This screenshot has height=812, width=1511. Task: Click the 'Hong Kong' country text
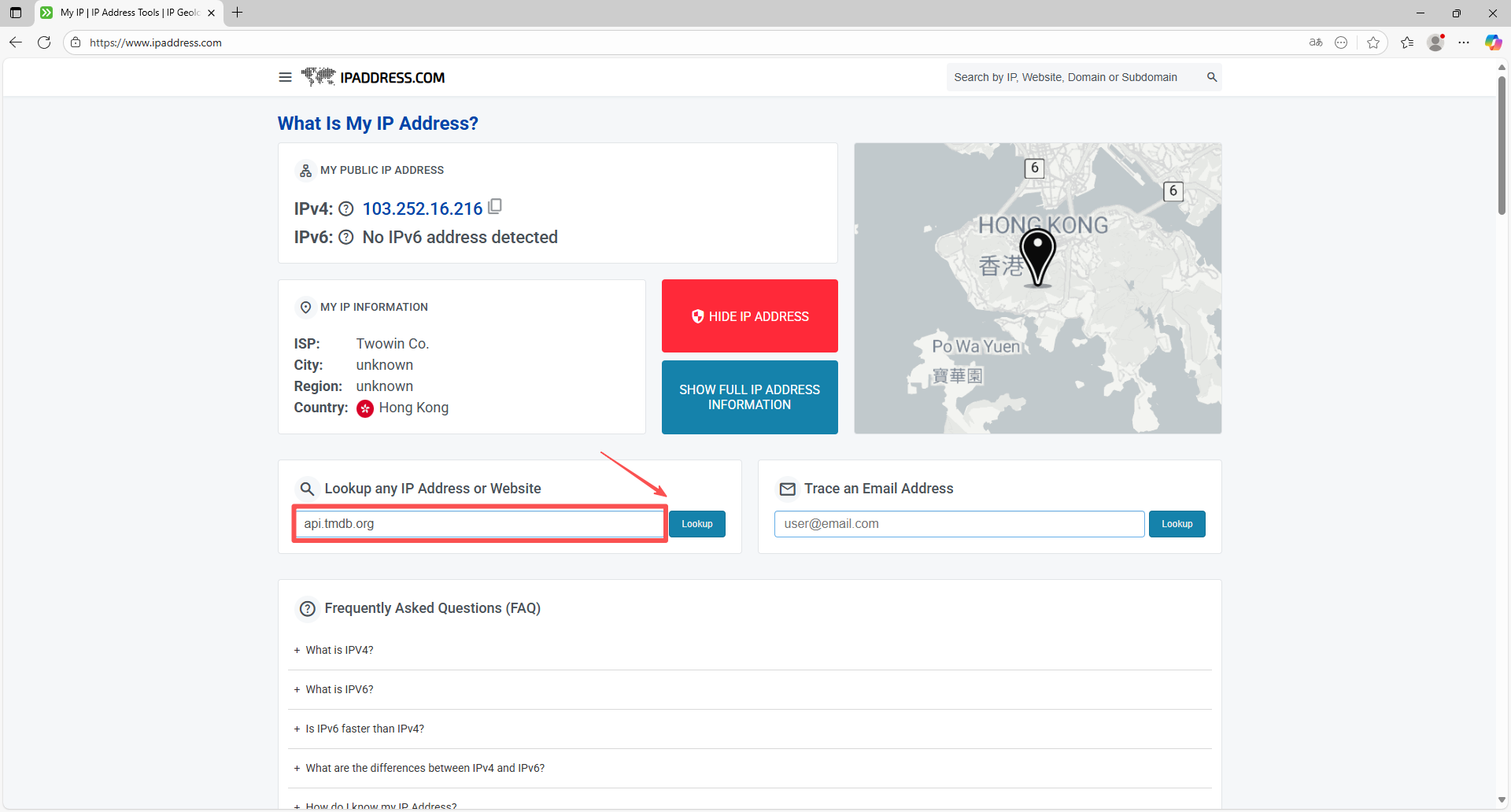[x=414, y=408]
